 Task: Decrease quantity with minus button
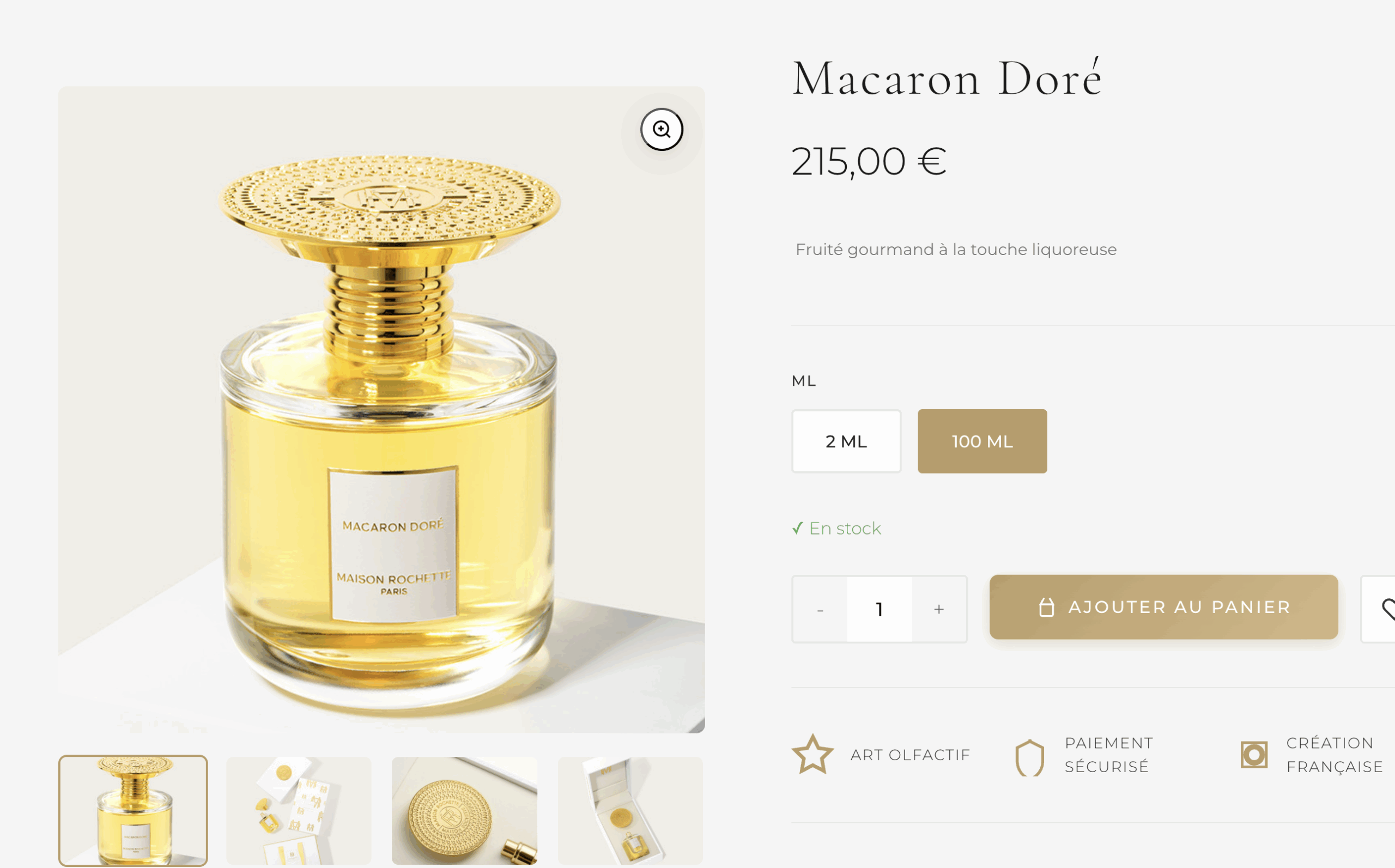(x=820, y=609)
